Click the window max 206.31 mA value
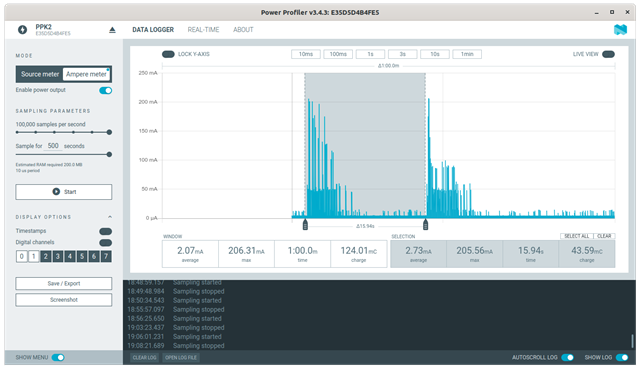 [246, 251]
